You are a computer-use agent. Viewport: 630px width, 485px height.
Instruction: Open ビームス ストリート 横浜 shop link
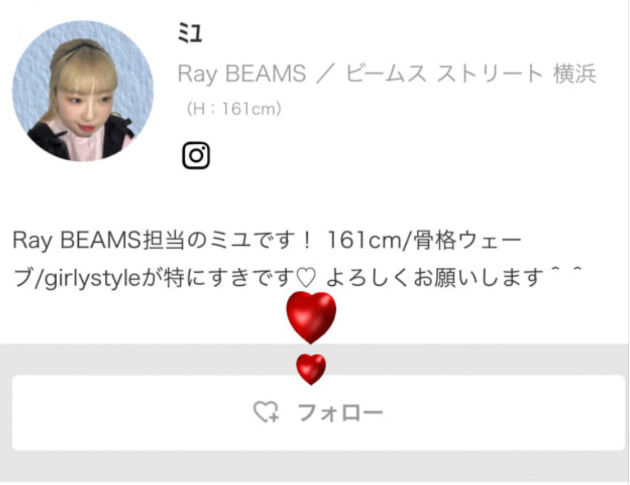[471, 74]
